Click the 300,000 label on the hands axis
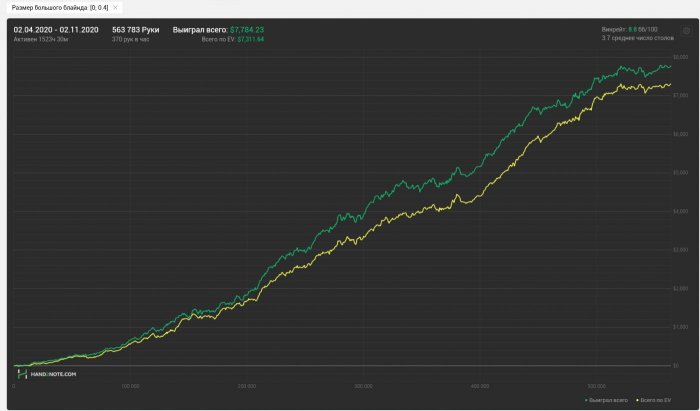Viewport: 700px width, 411px height. click(363, 386)
